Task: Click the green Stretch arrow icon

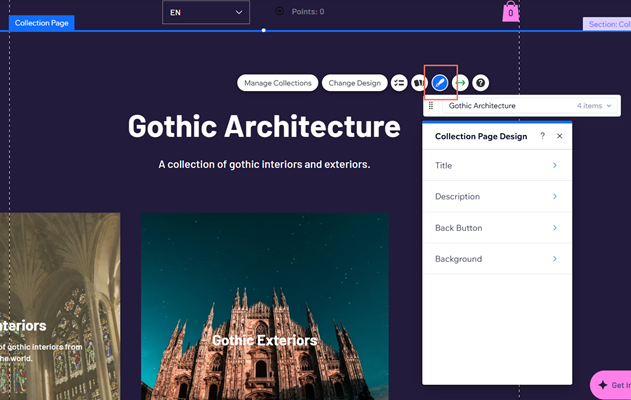Action: [461, 83]
